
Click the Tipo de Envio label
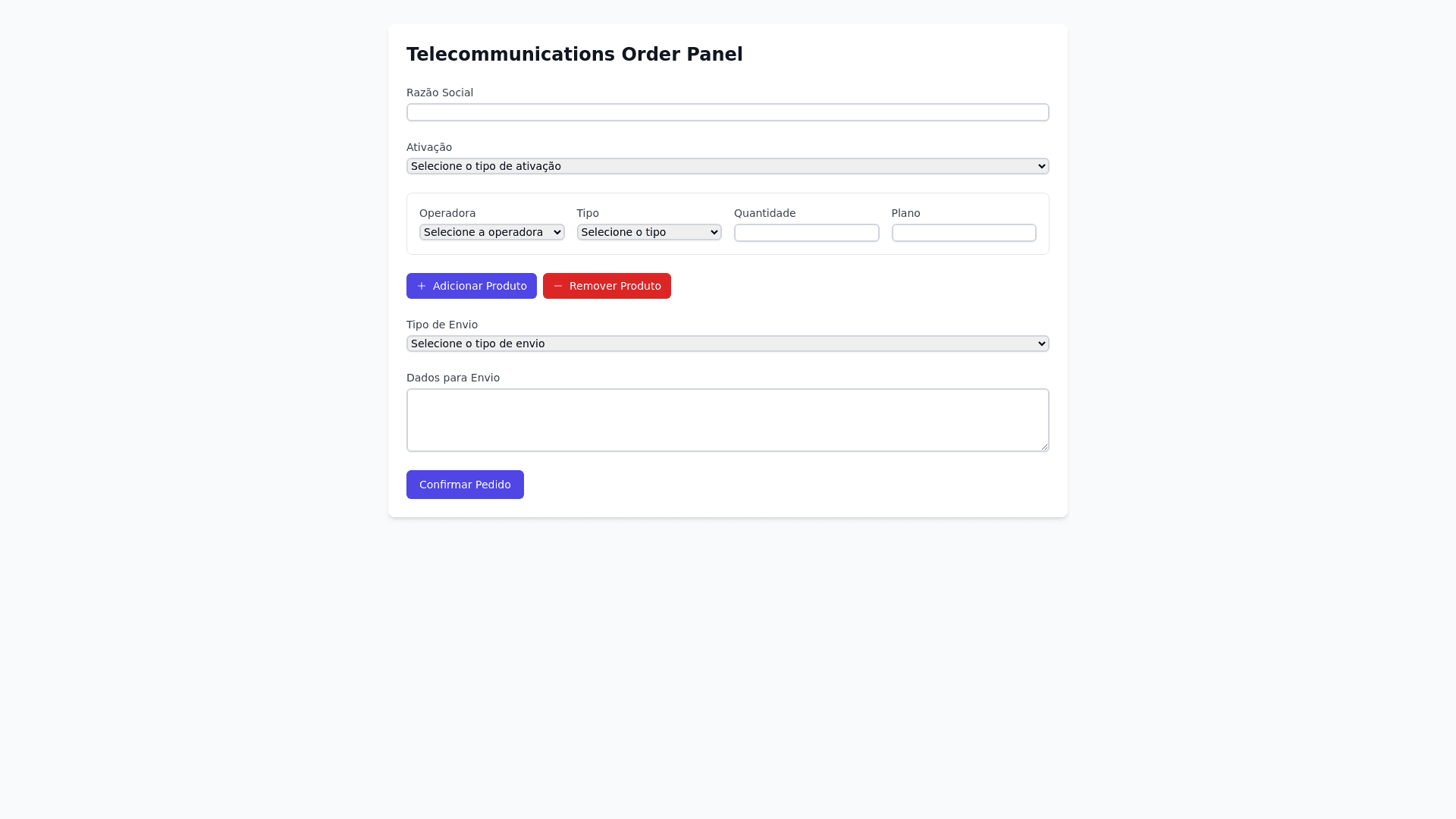click(442, 325)
